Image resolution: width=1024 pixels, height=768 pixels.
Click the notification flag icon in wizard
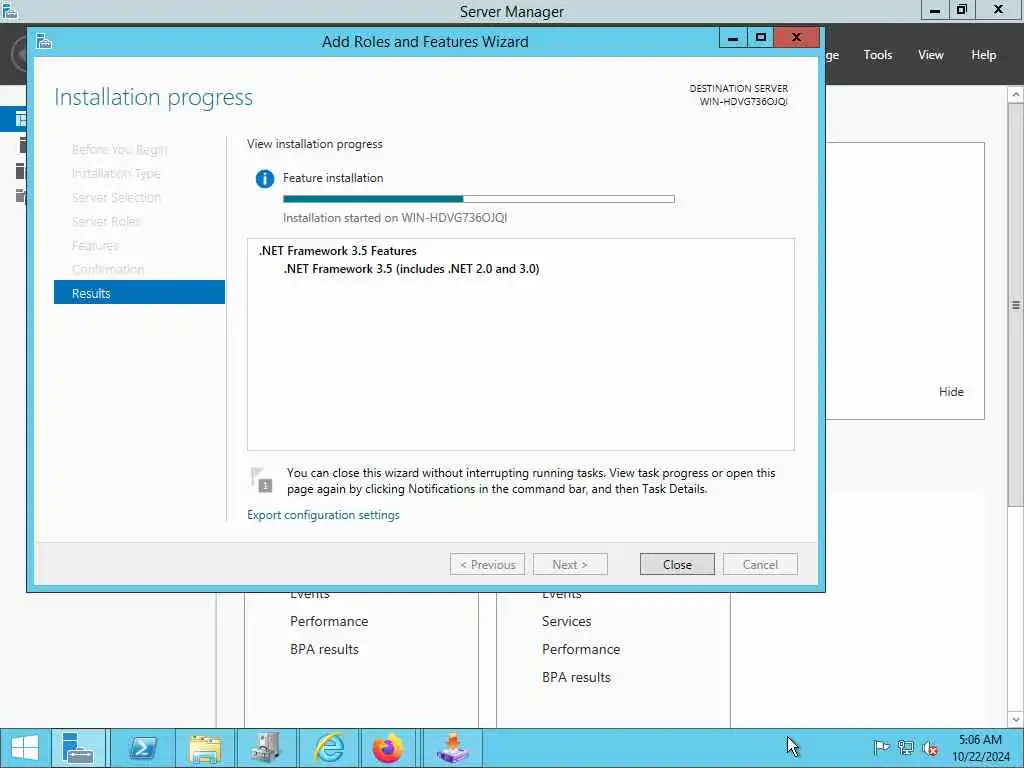pyautogui.click(x=262, y=480)
